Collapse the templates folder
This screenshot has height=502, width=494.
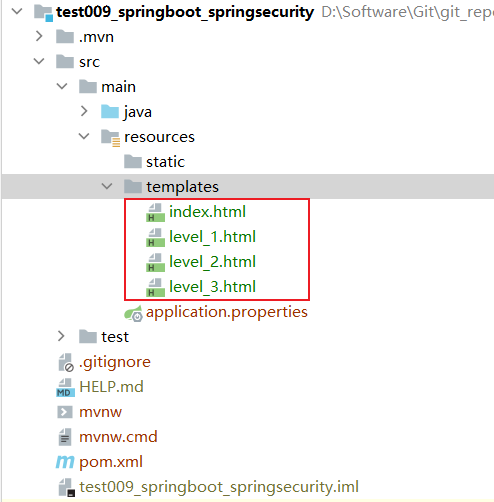(107, 186)
